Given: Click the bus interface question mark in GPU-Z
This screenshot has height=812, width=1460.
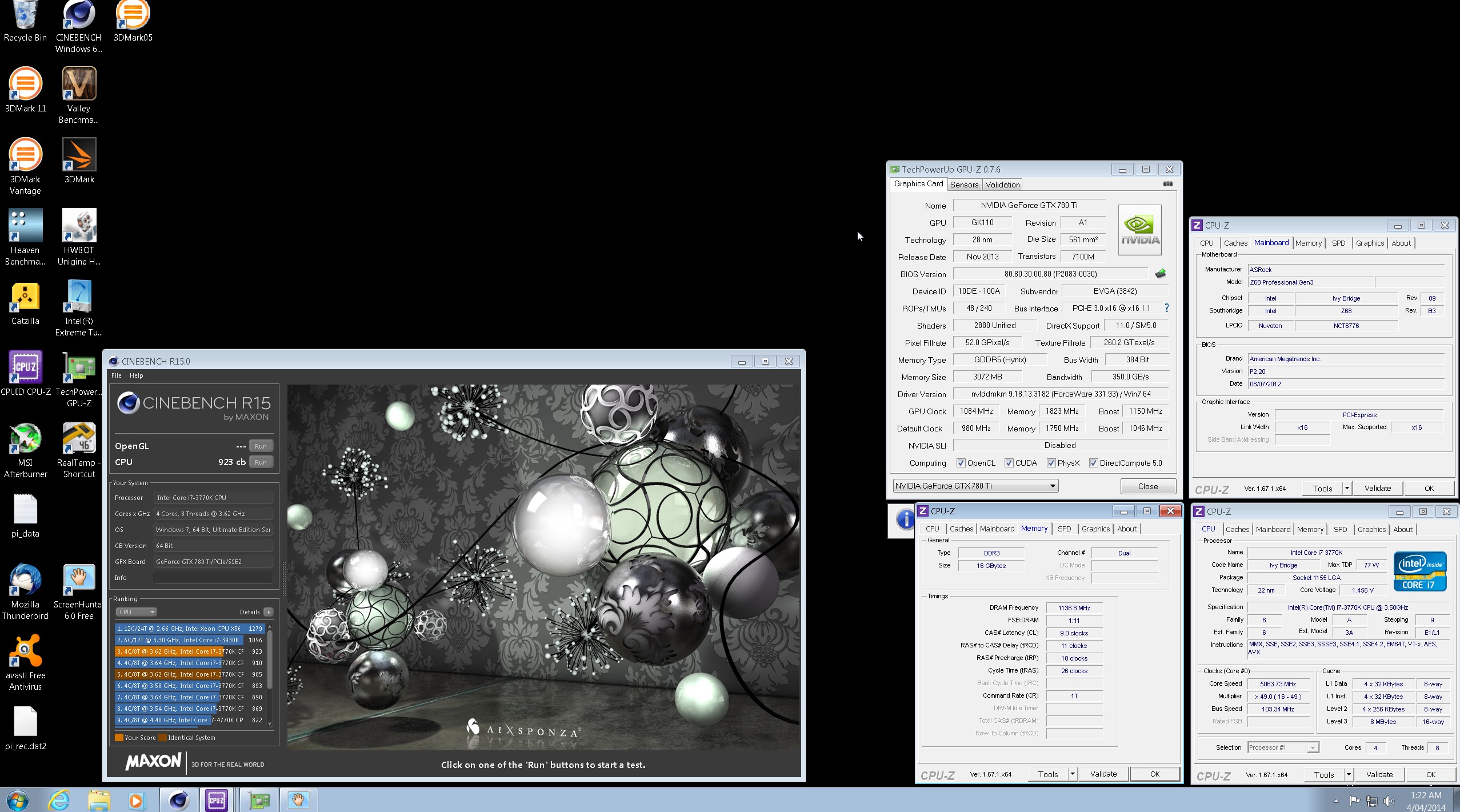Looking at the screenshot, I should point(1167,308).
